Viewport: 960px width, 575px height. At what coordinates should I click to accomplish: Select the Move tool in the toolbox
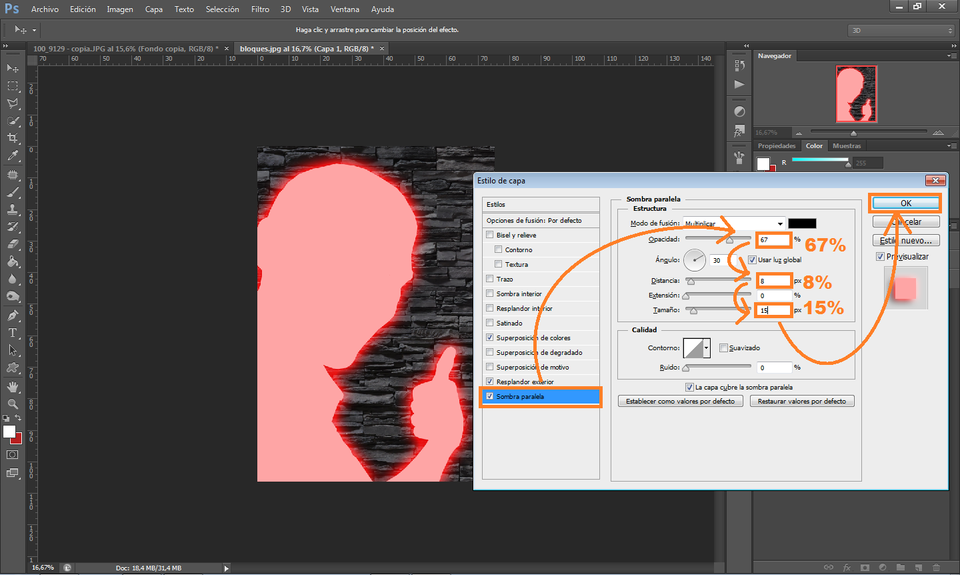click(13, 68)
